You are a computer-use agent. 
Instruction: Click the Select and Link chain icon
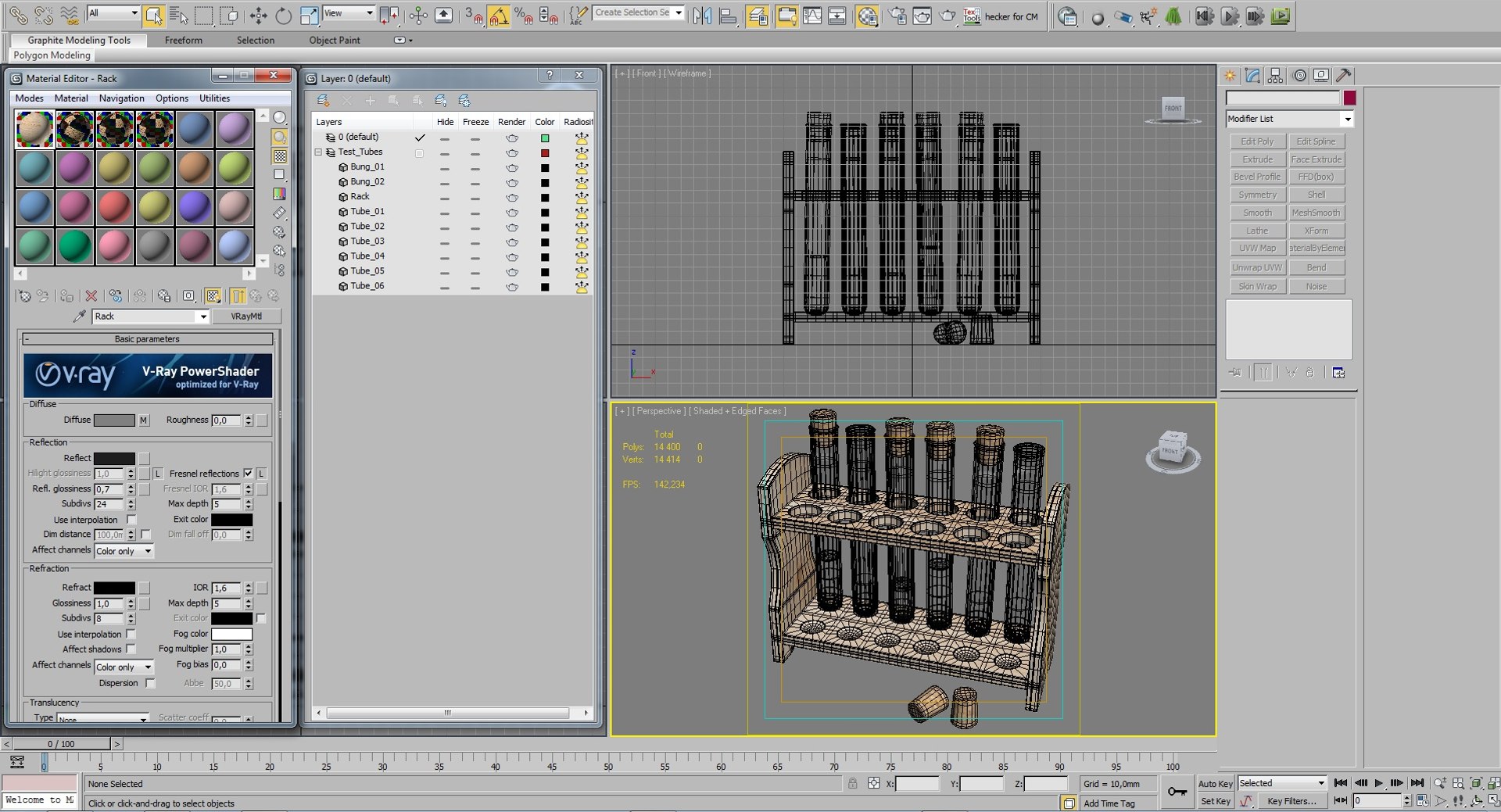(18, 15)
